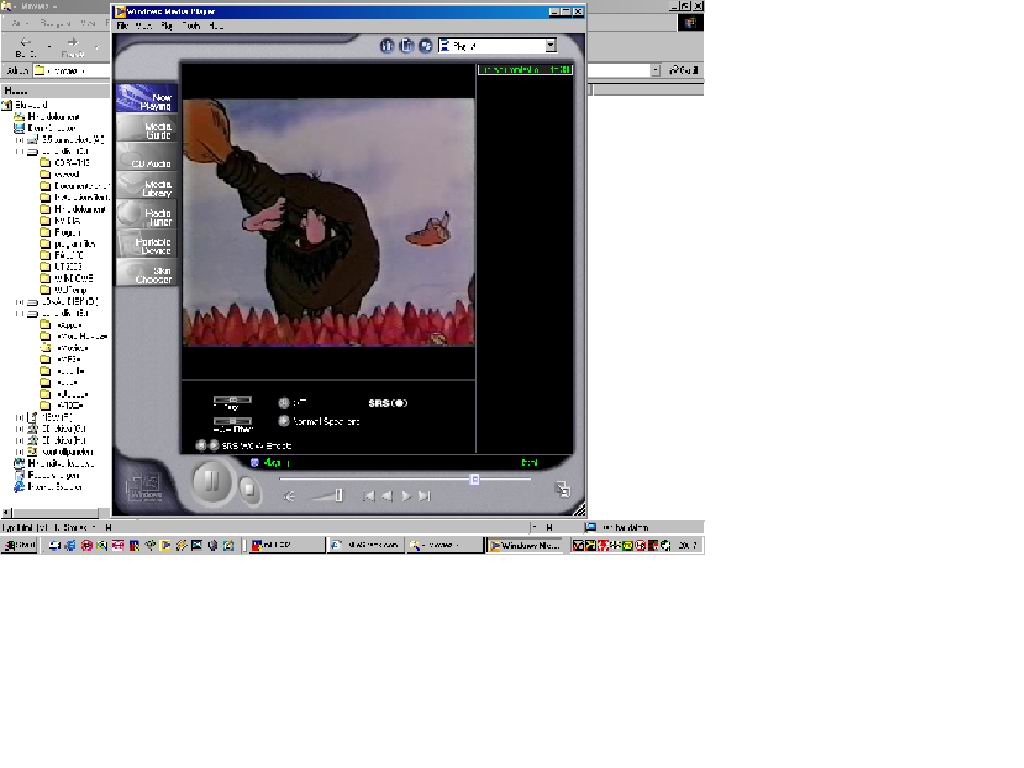Click the Windows Media logo in player corner

[x=144, y=487]
